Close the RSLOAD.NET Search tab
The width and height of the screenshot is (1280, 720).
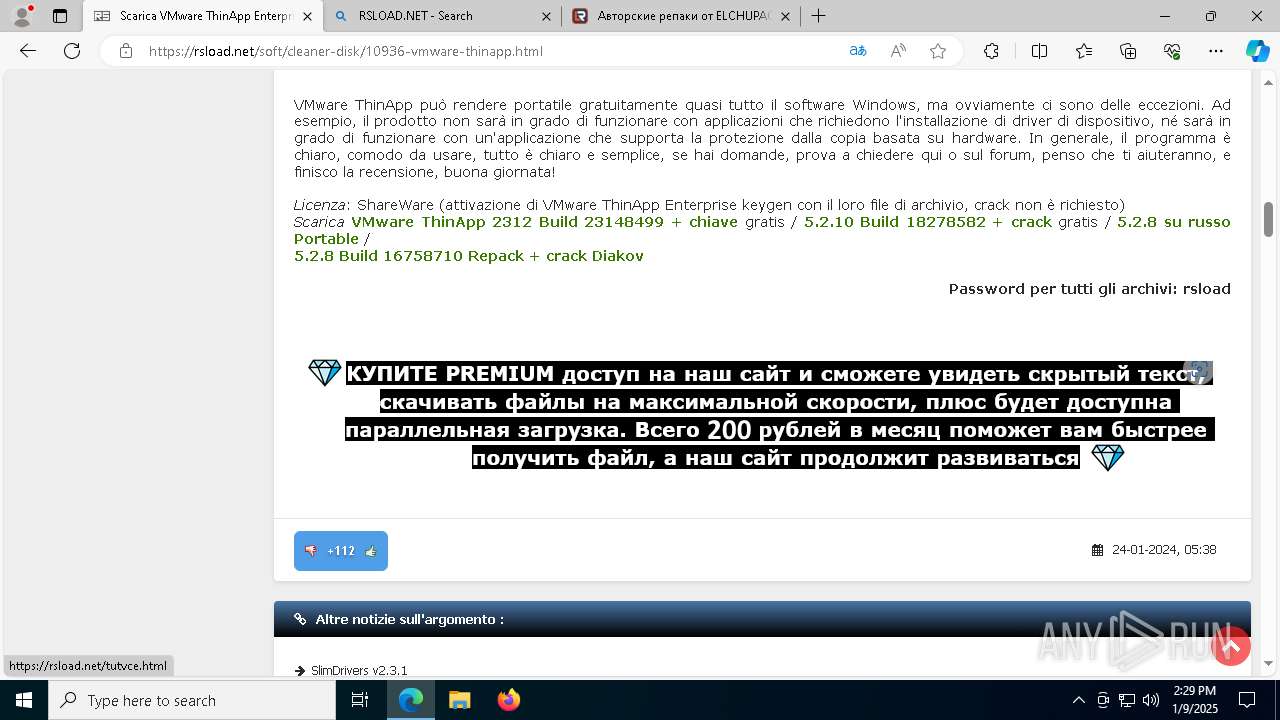click(546, 16)
